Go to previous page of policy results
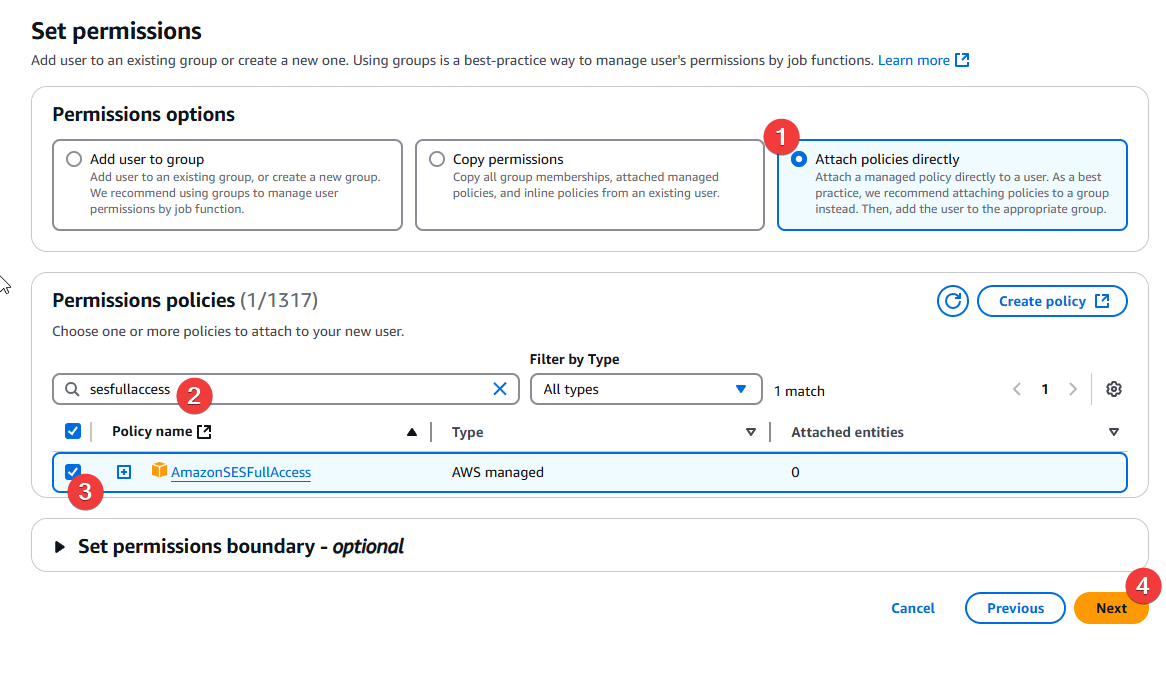1166x700 pixels. pyautogui.click(x=1017, y=389)
